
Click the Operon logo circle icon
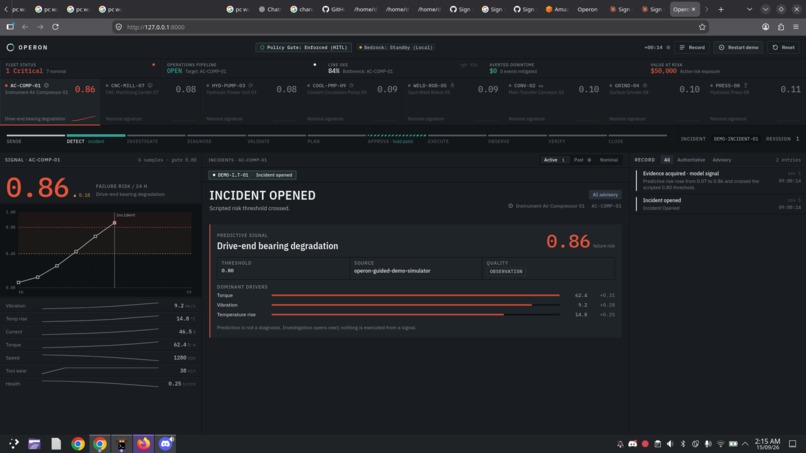click(x=10, y=47)
